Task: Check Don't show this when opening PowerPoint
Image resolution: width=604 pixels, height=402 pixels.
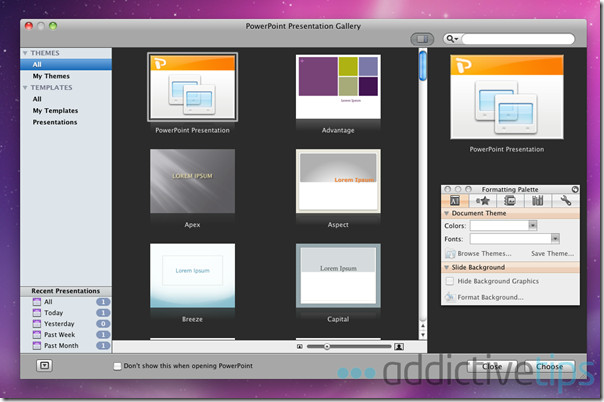Action: tap(117, 366)
